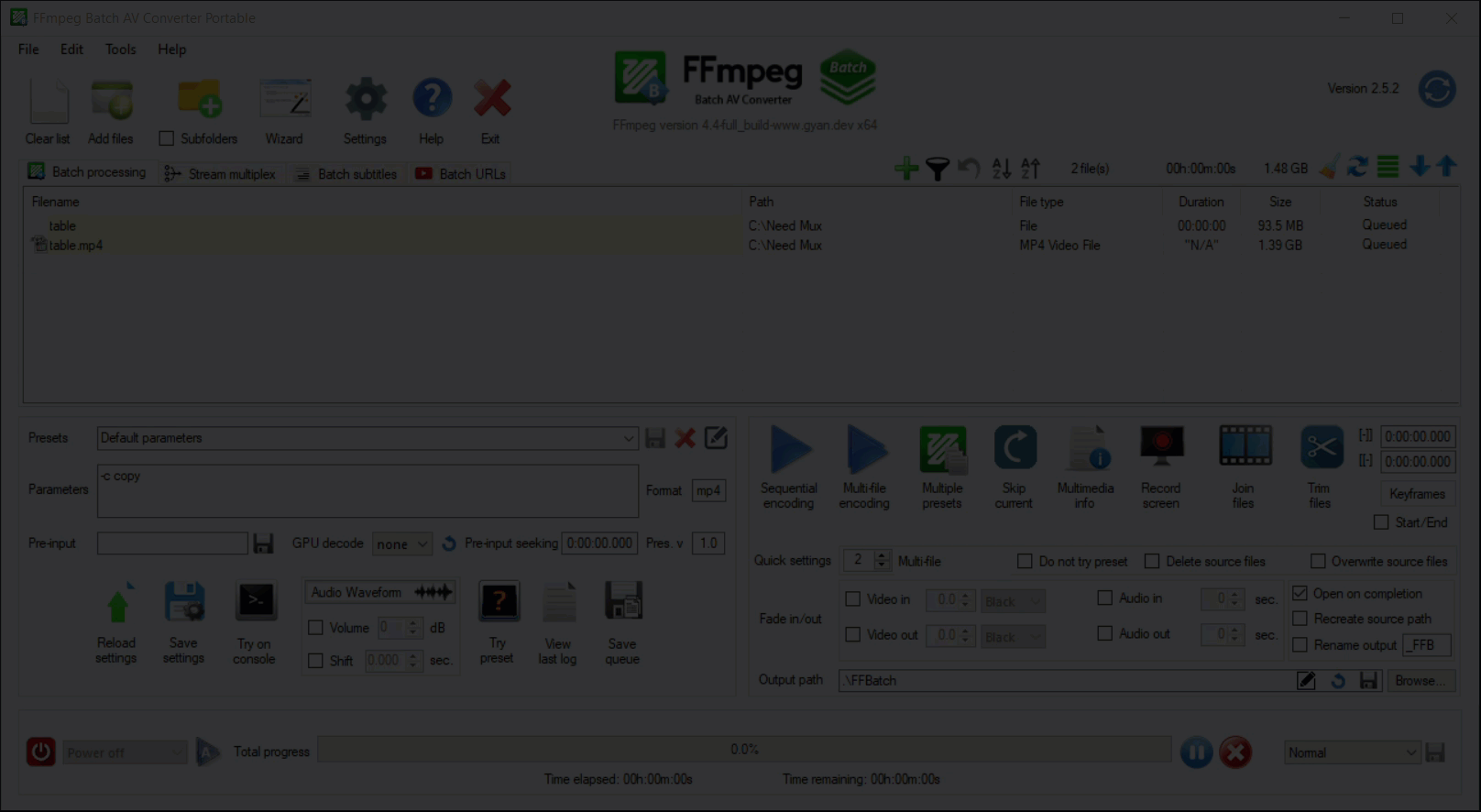Click the Browse... output path button
This screenshot has width=1481, height=812.
(1420, 680)
